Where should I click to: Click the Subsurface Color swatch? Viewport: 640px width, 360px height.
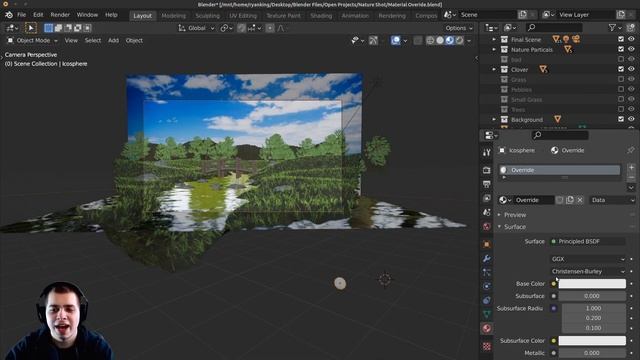(592, 340)
